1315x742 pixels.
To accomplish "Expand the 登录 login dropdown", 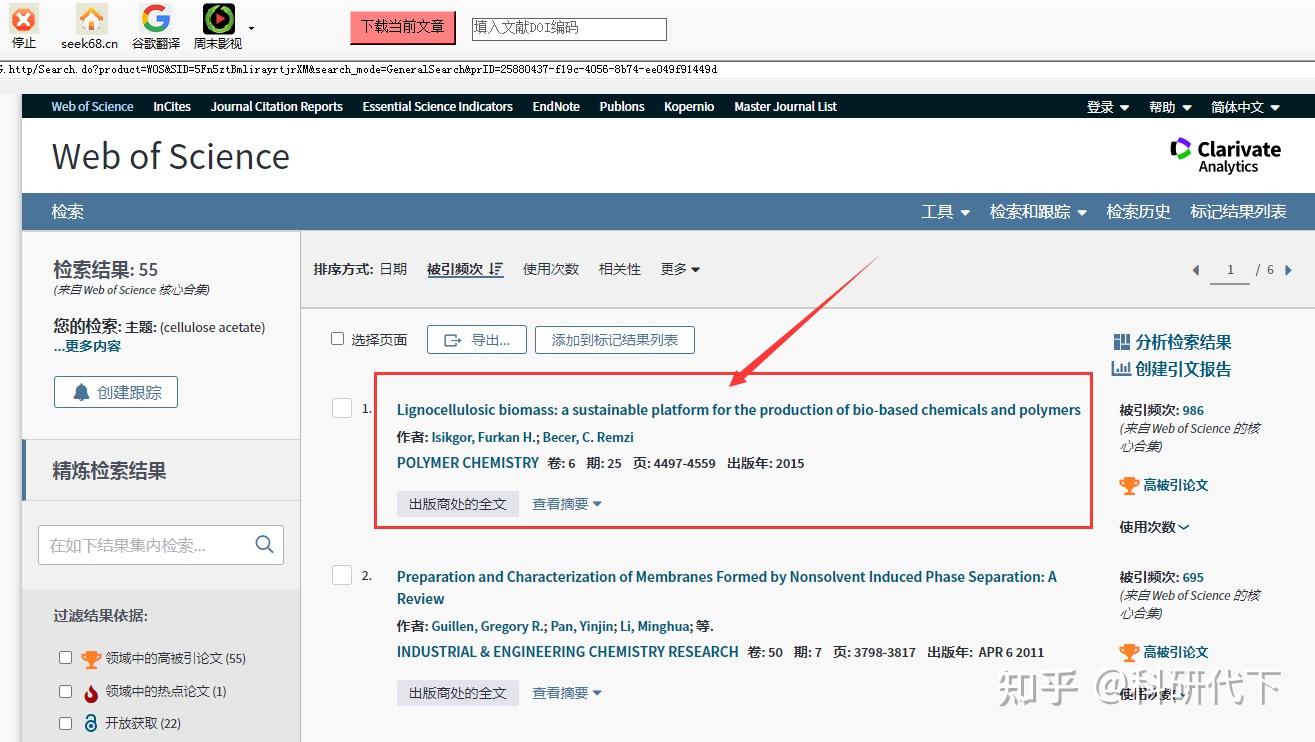I will tap(1108, 107).
